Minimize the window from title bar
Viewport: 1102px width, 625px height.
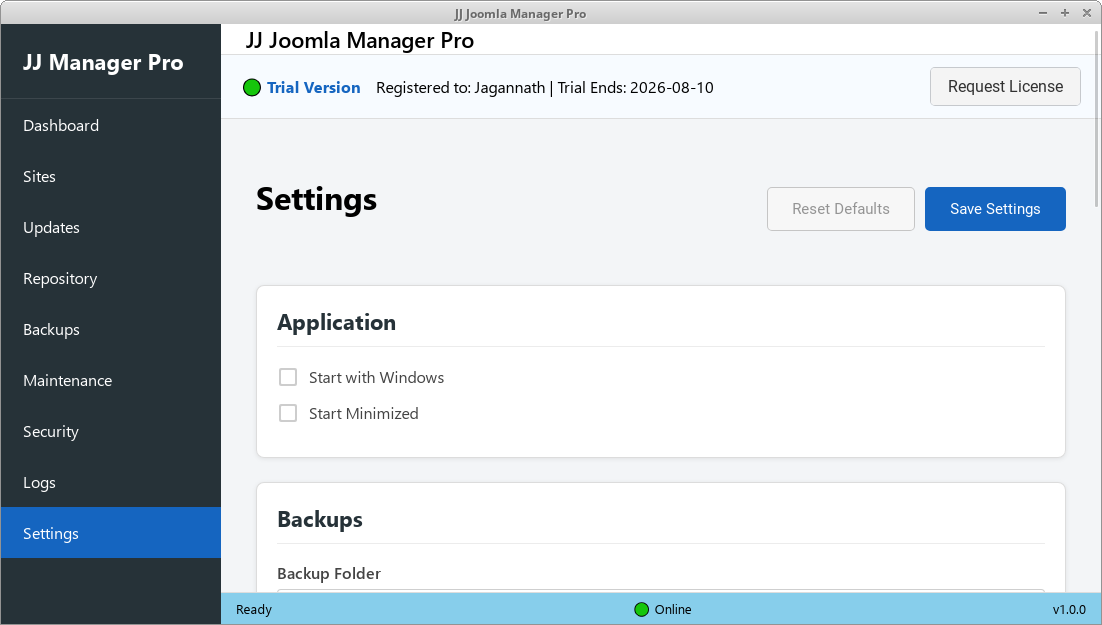point(1043,13)
